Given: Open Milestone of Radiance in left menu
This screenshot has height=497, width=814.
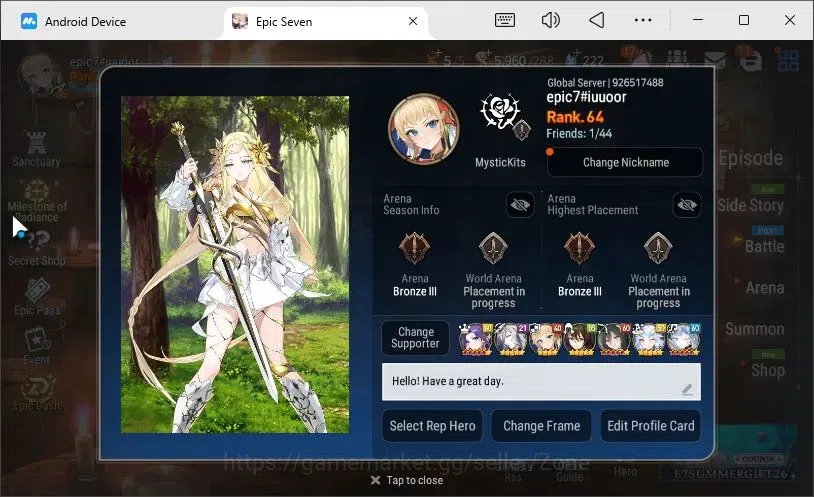Looking at the screenshot, I should [x=37, y=202].
